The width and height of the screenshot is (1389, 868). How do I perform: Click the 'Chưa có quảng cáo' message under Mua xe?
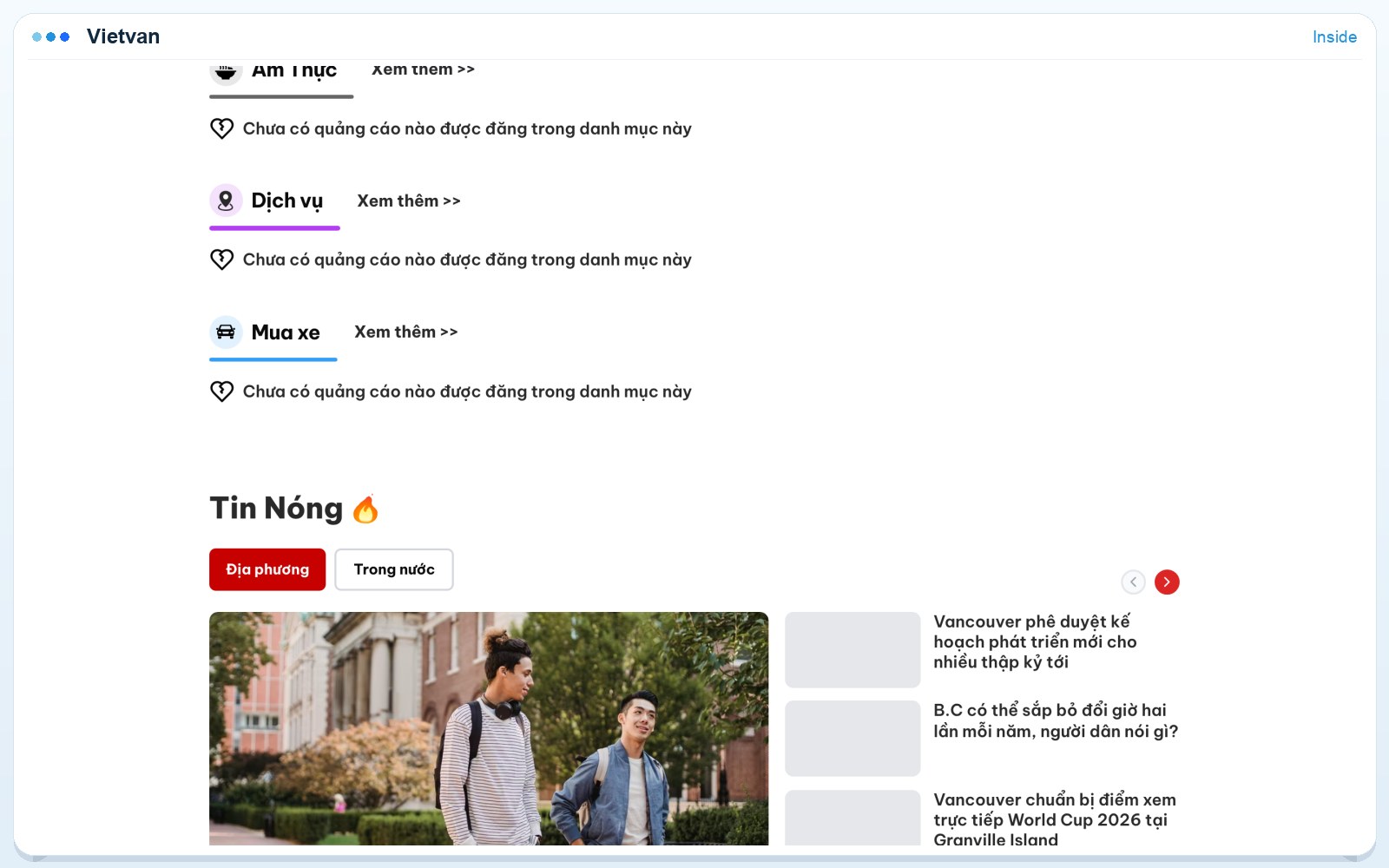point(467,391)
